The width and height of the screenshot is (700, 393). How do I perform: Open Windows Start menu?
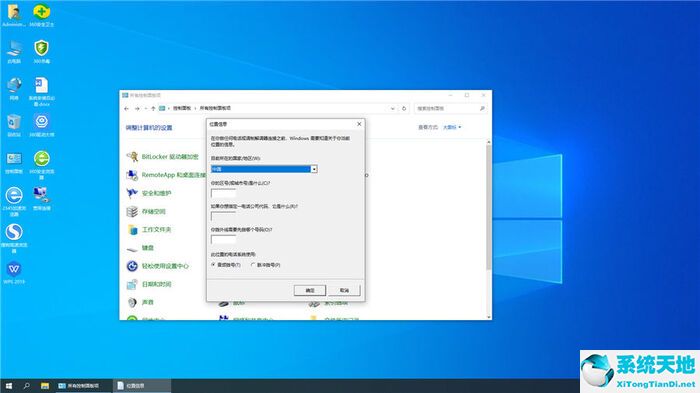point(9,385)
